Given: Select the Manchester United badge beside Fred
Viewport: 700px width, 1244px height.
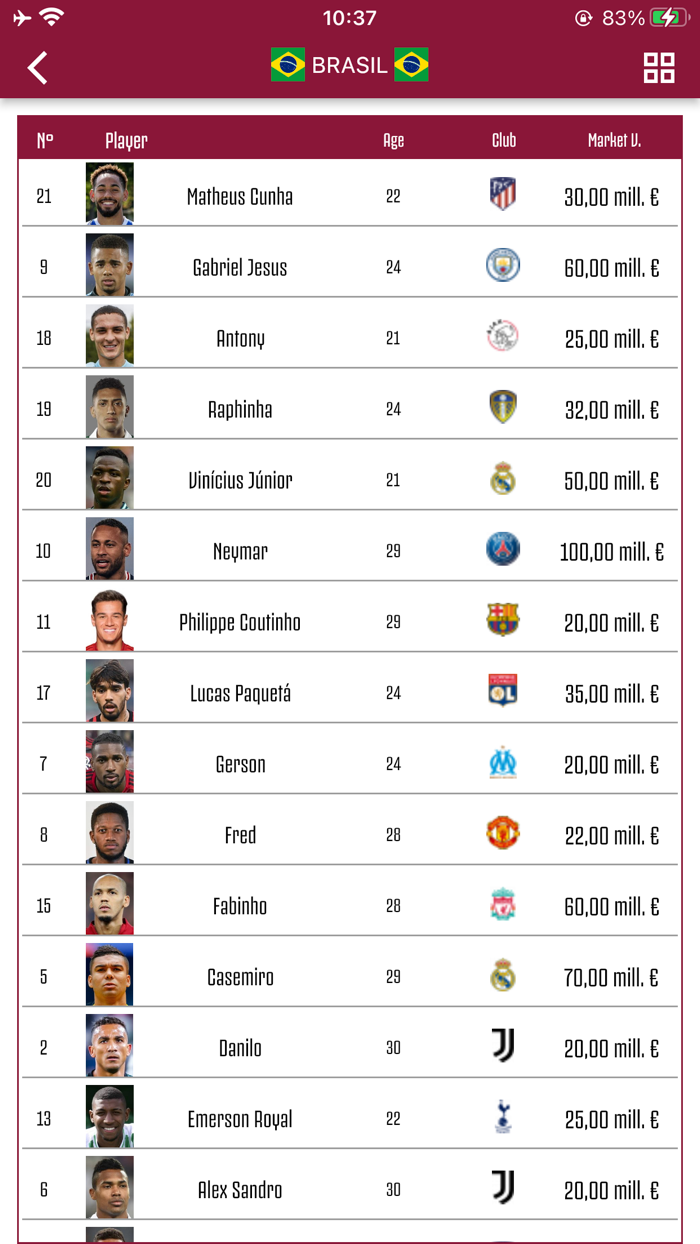Looking at the screenshot, I should coord(502,833).
